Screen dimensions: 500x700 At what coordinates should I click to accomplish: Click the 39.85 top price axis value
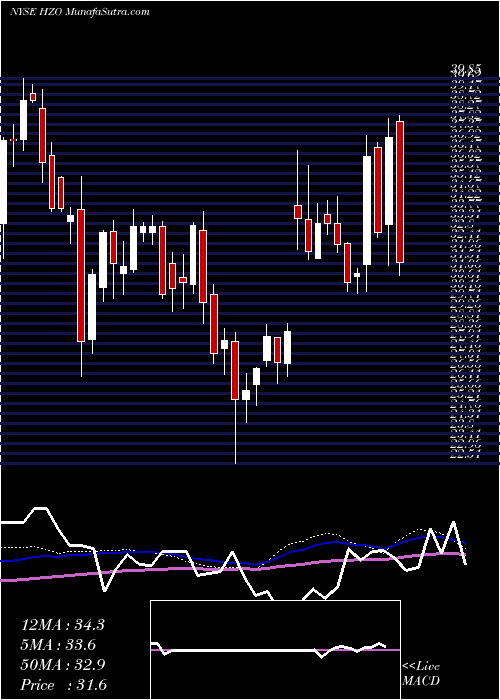466,70
